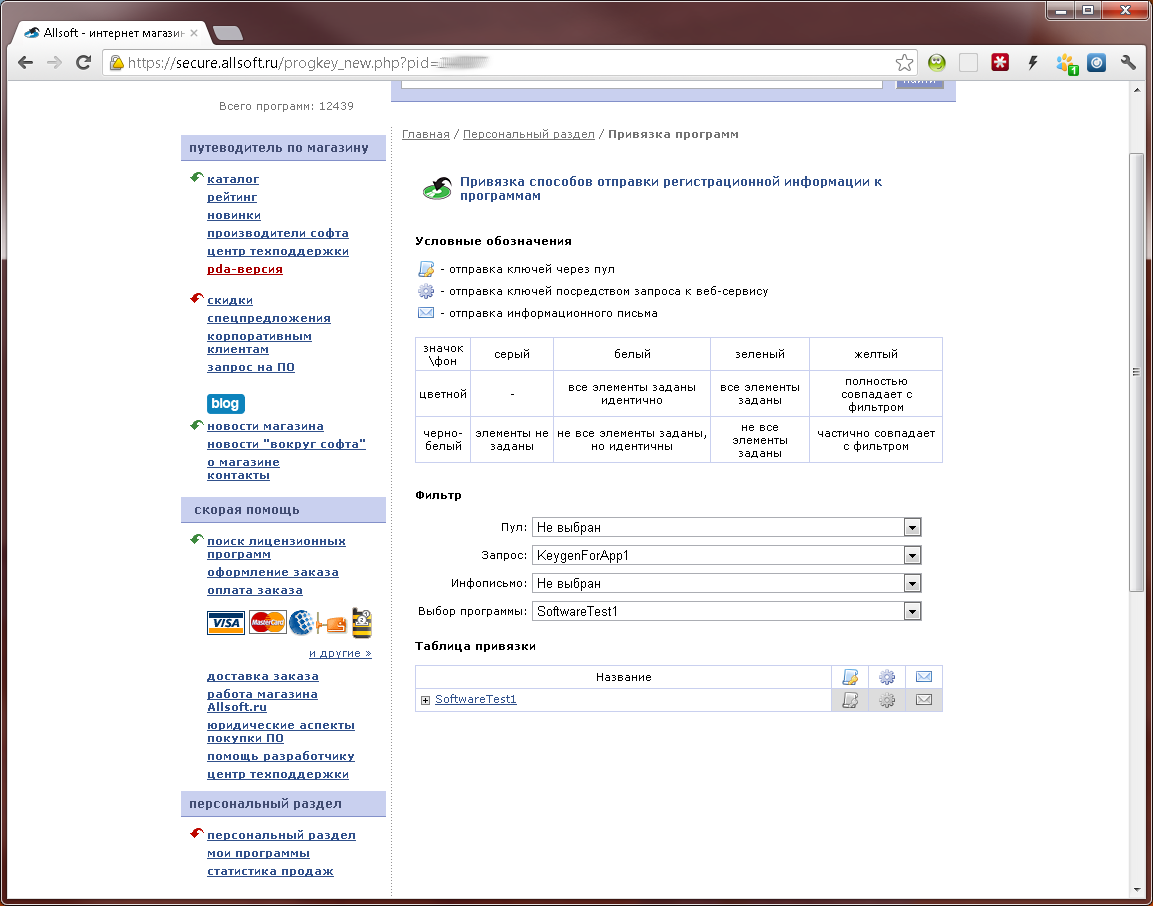
Task: Click SoftwareTest1 row envelope icon
Action: pos(924,699)
